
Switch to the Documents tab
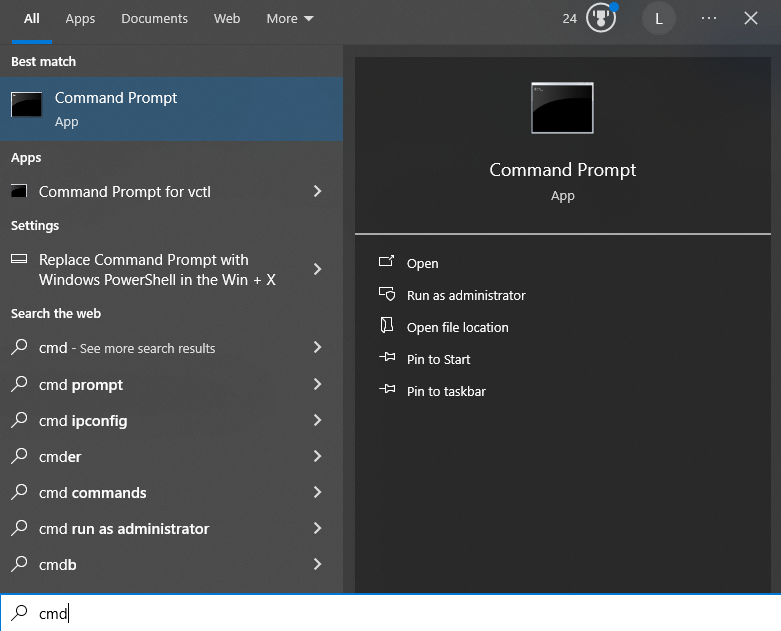click(154, 18)
